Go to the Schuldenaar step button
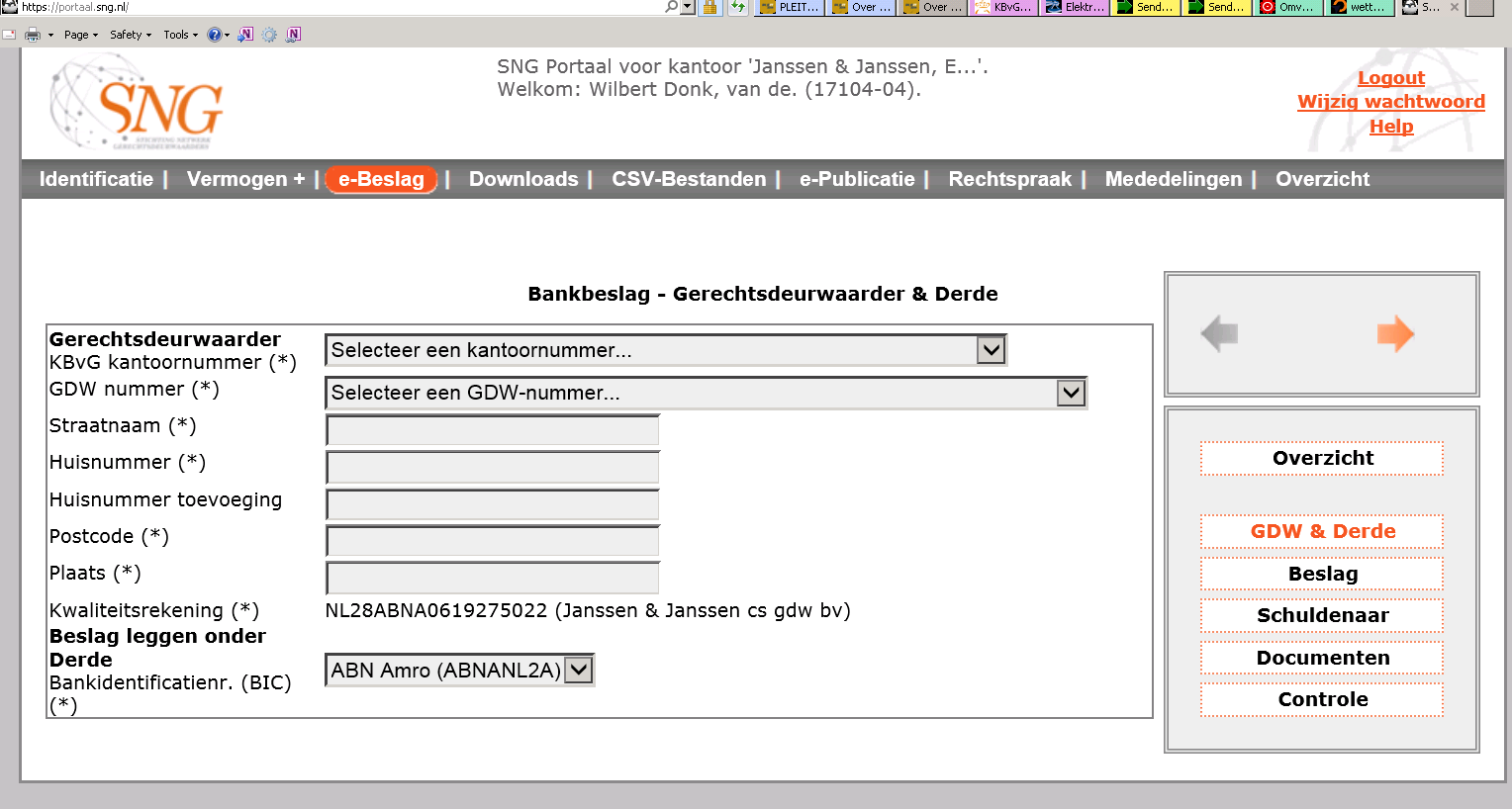The height and width of the screenshot is (809, 1512). point(1322,615)
